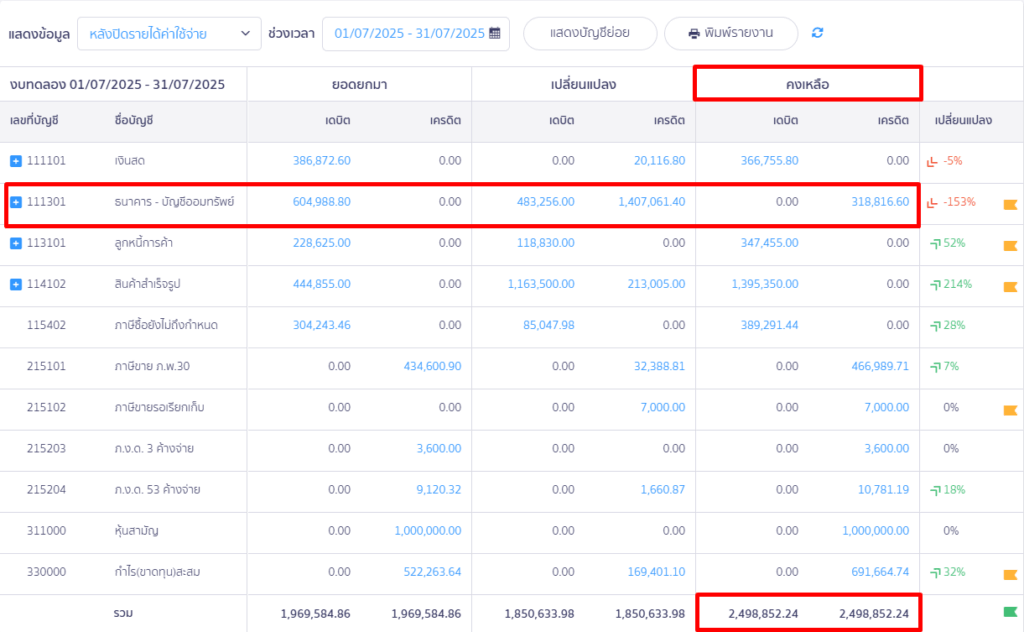Click the green flag in the total row
This screenshot has height=632, width=1024.
click(1010, 613)
